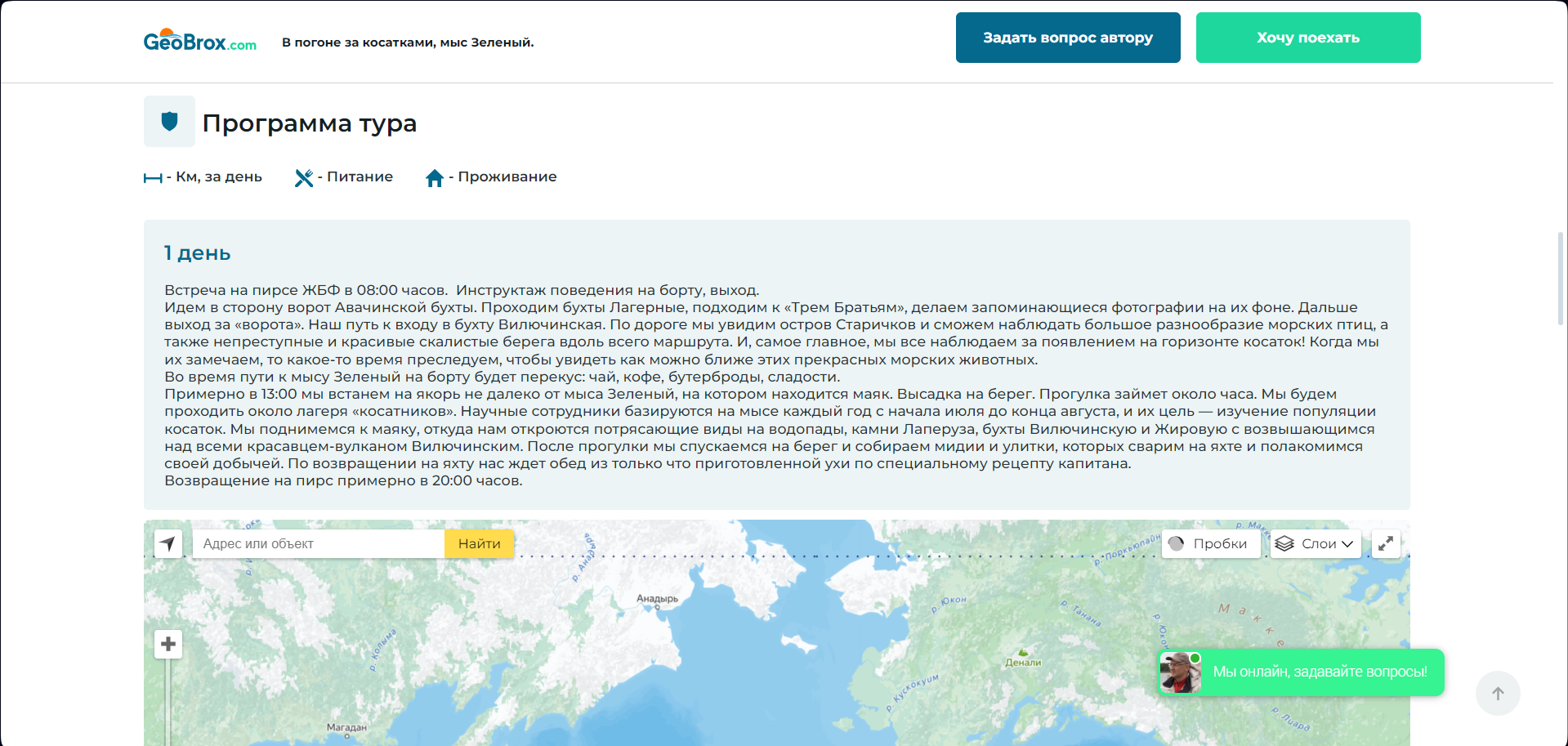Click the distance icon next to Км, за день
The height and width of the screenshot is (746, 1568).
click(153, 178)
